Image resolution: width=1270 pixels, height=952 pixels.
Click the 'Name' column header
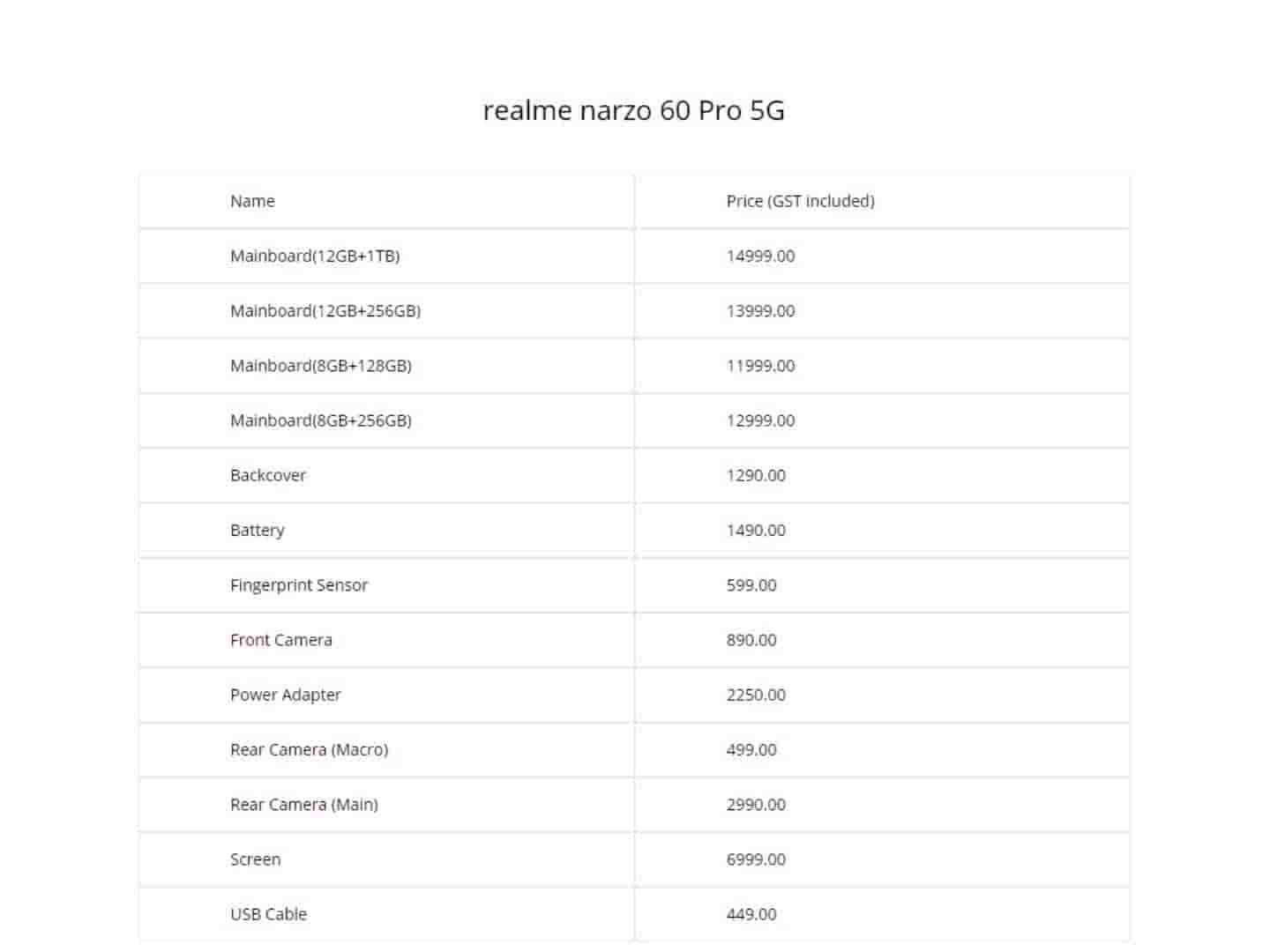252,201
